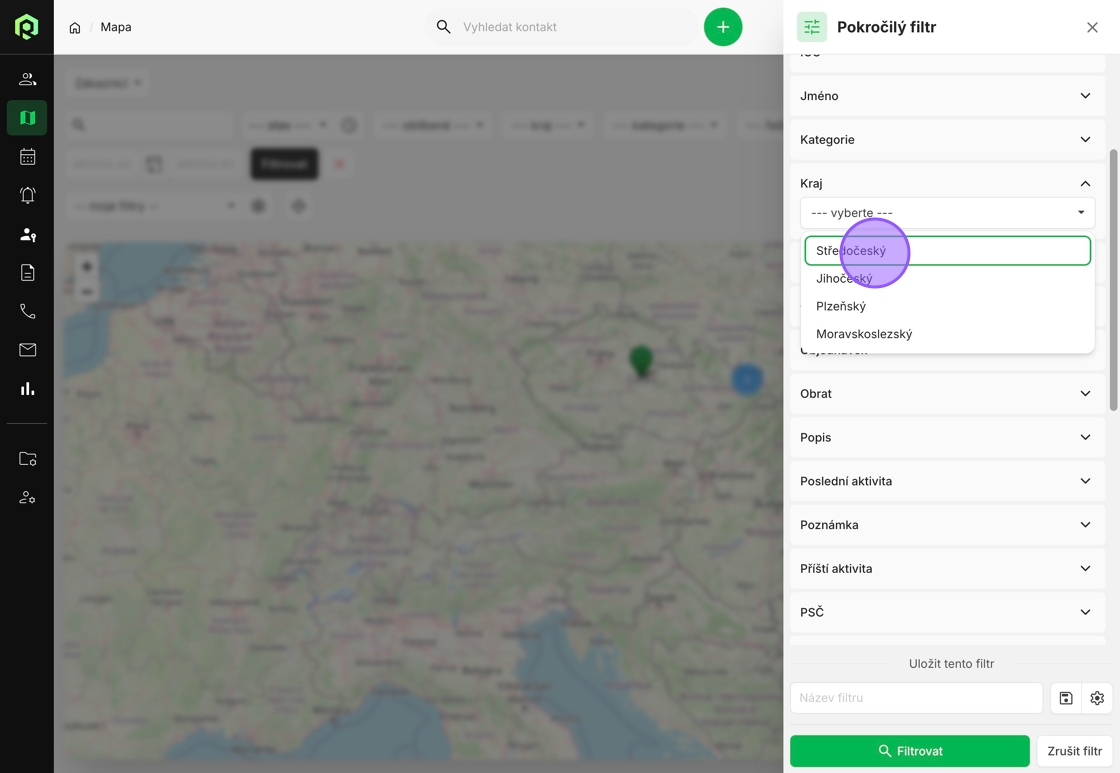This screenshot has height=773, width=1120.
Task: Select Moravskoslezský from the kraj list
Action: coord(947,334)
